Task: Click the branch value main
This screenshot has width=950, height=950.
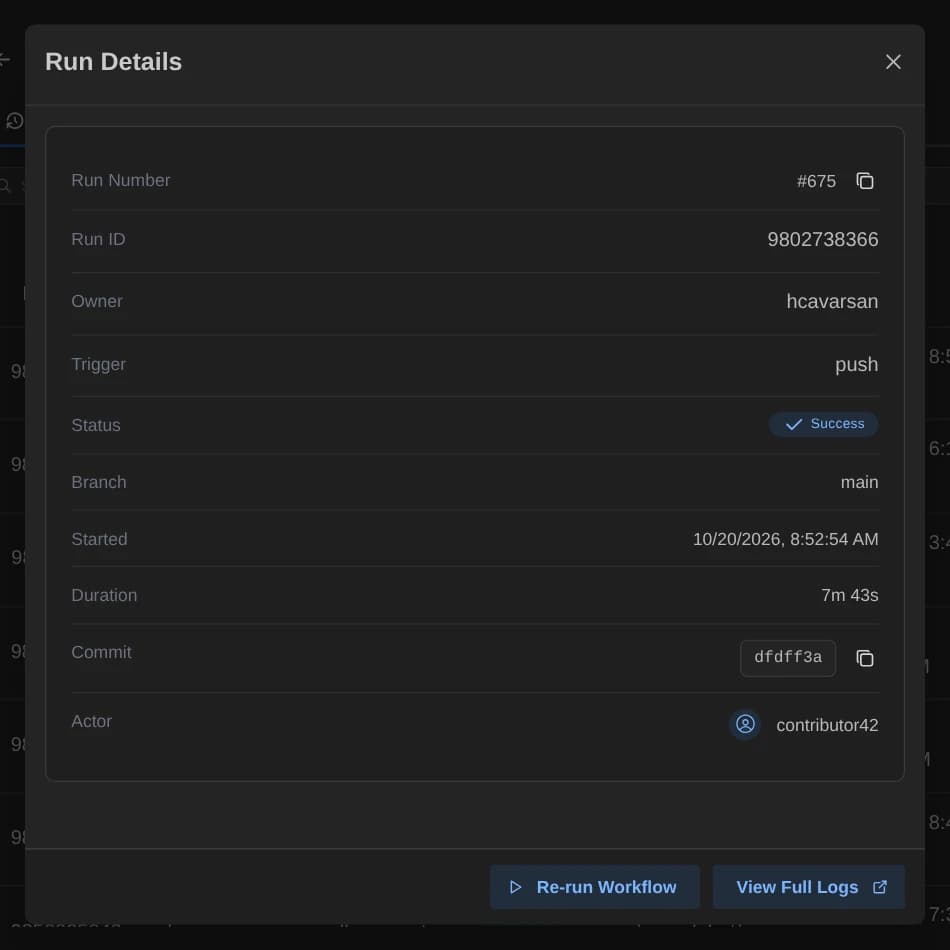Action: (859, 482)
